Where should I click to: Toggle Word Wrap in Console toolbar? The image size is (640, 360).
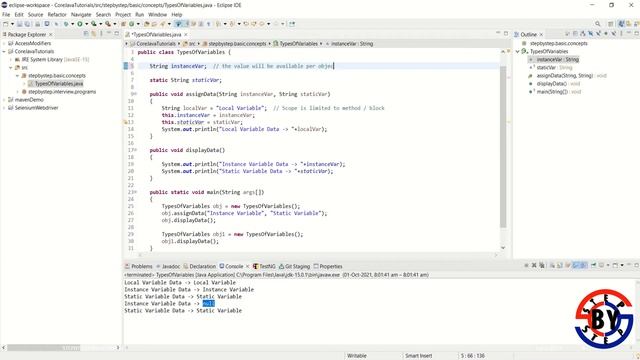(x=567, y=266)
